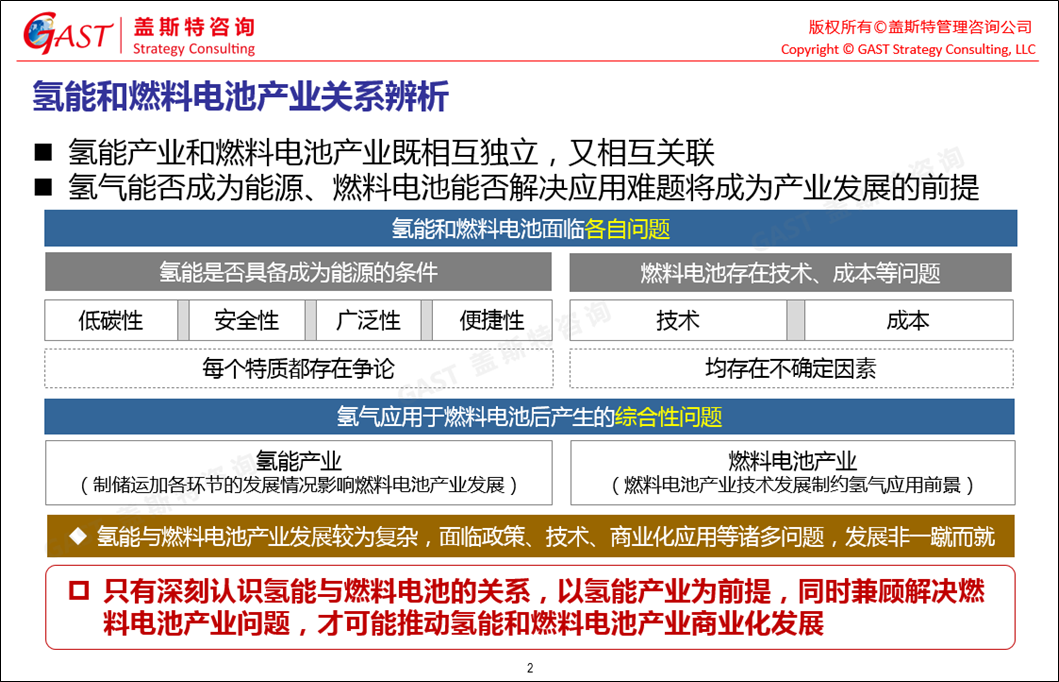The image size is (1059, 682).
Task: Click the copyright notice Copyright © GAST Strategy Consulting
Action: [x=908, y=49]
